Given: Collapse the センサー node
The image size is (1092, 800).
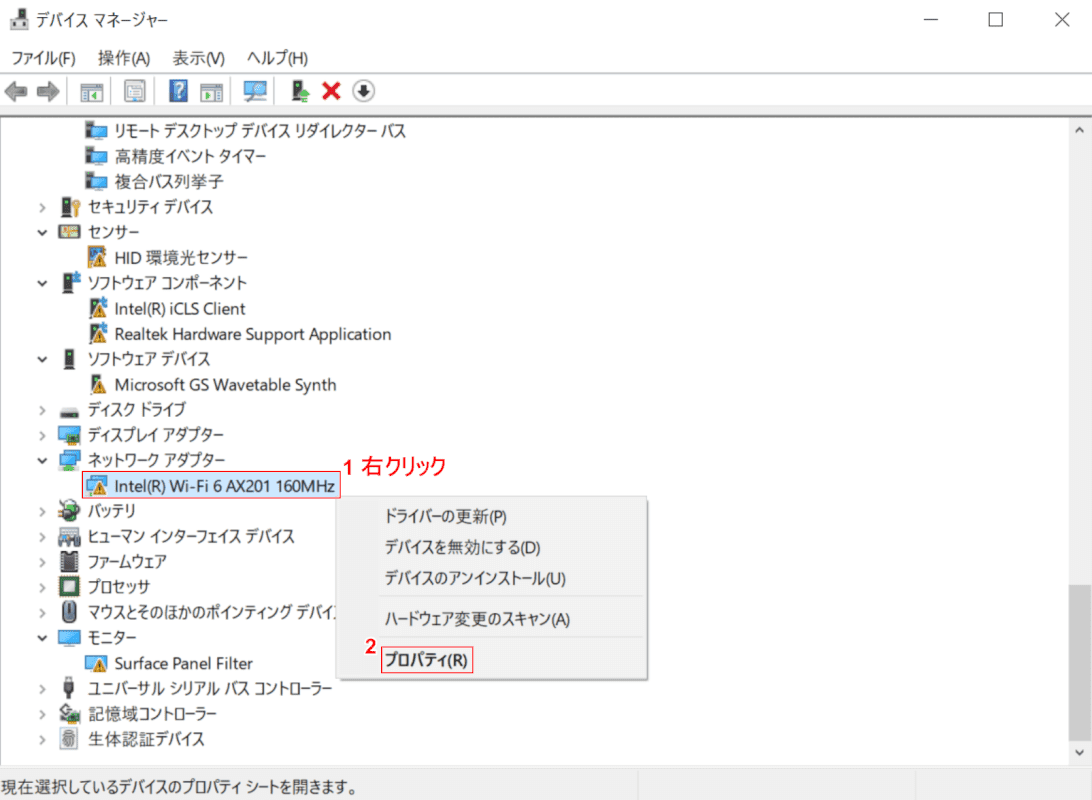Looking at the screenshot, I should pyautogui.click(x=42, y=233).
